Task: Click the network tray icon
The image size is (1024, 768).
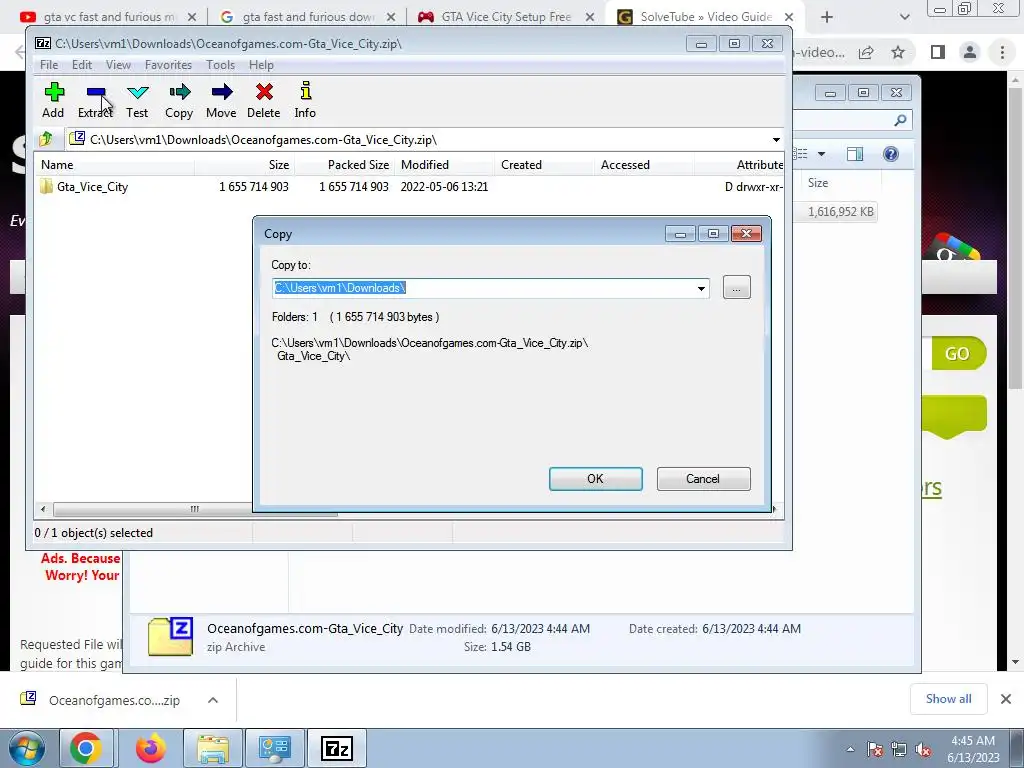Action: pyautogui.click(x=899, y=750)
